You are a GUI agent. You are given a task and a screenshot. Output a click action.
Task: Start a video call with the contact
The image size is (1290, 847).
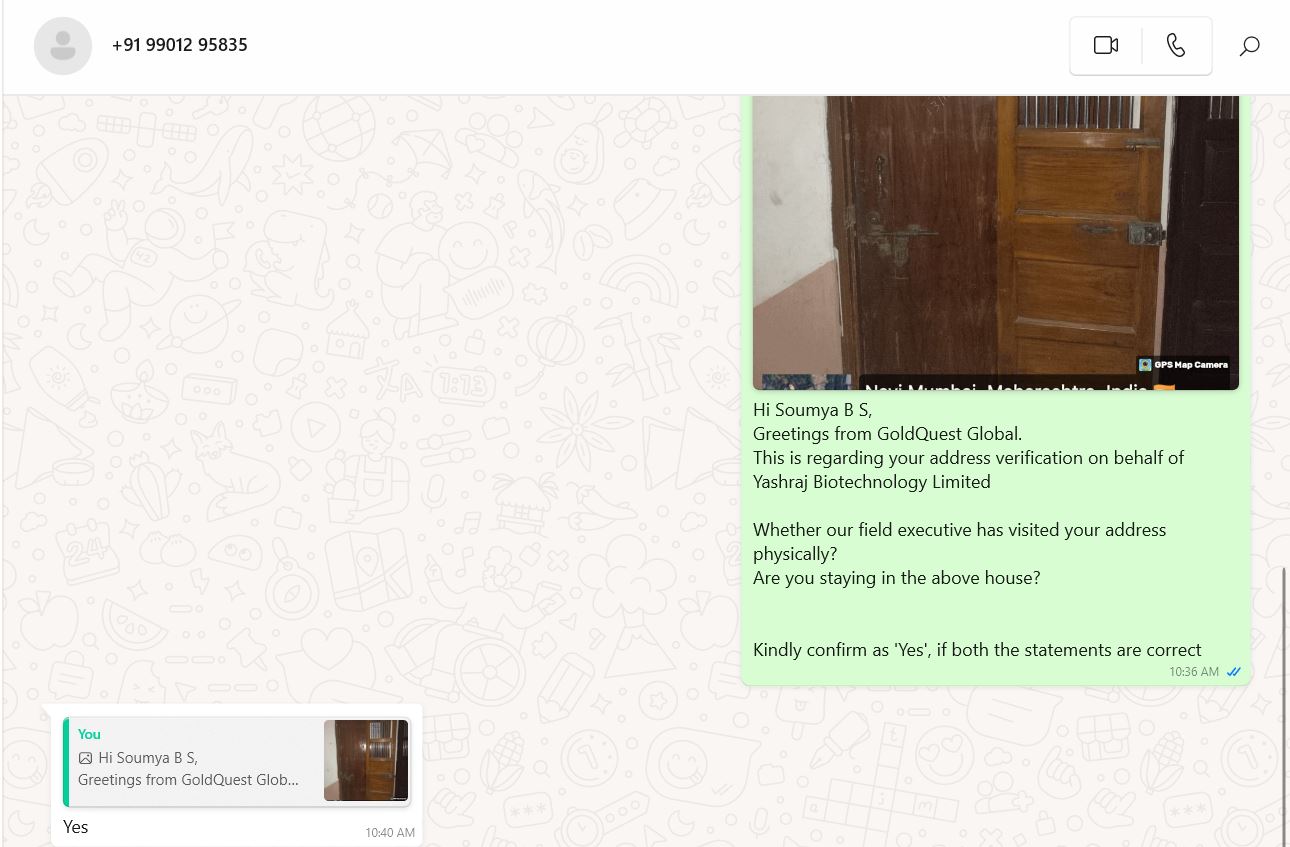(x=1105, y=45)
